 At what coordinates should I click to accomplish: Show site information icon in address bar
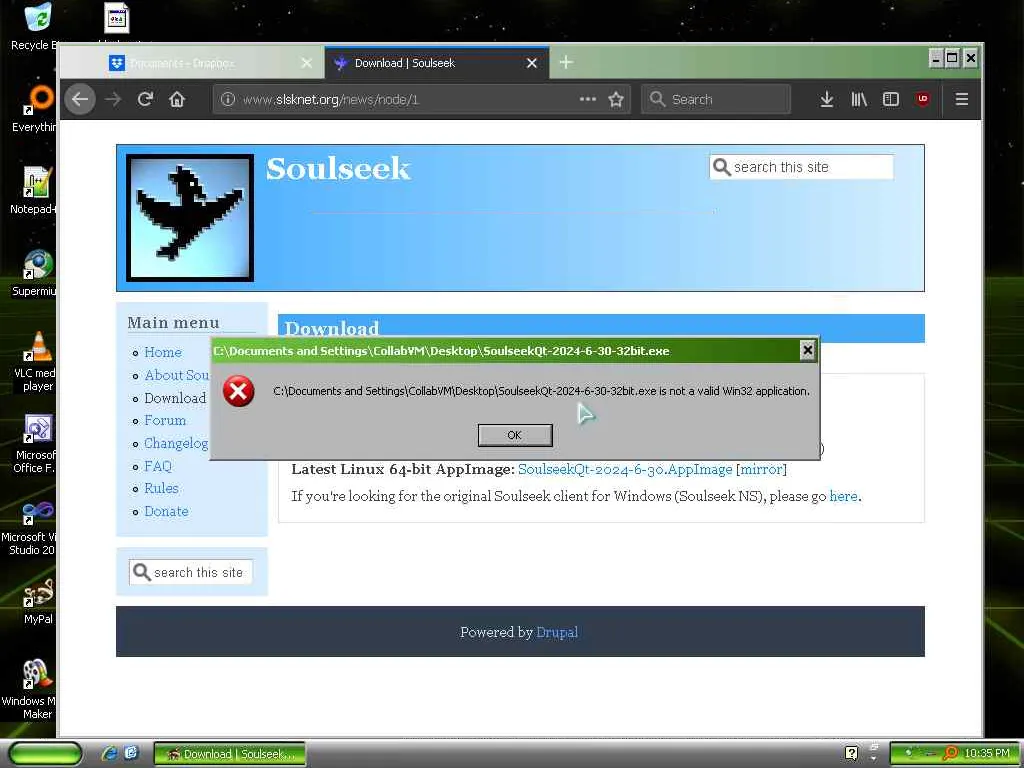click(227, 99)
